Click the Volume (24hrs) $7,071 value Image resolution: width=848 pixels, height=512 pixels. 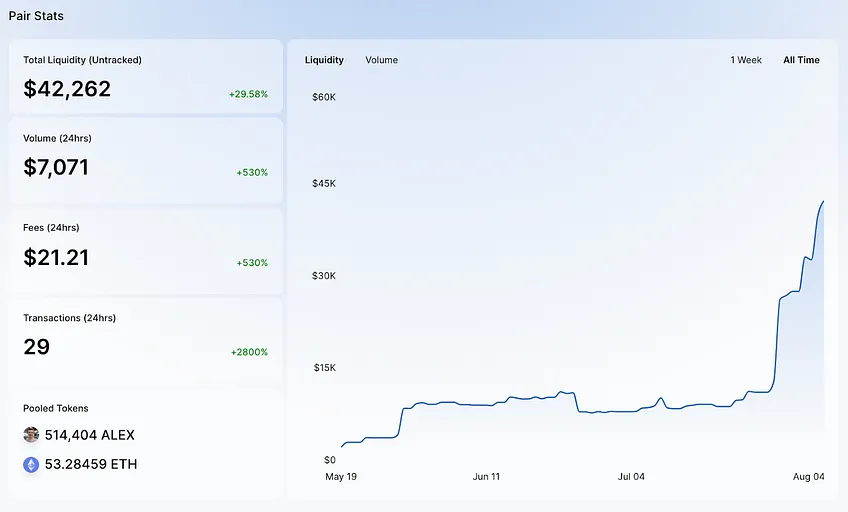point(56,167)
